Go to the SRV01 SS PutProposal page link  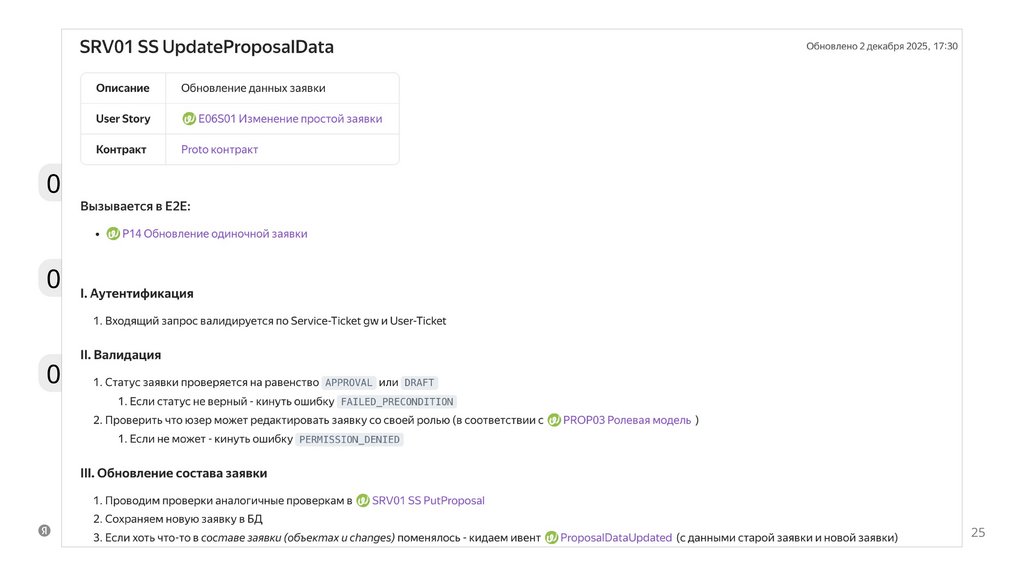[428, 500]
